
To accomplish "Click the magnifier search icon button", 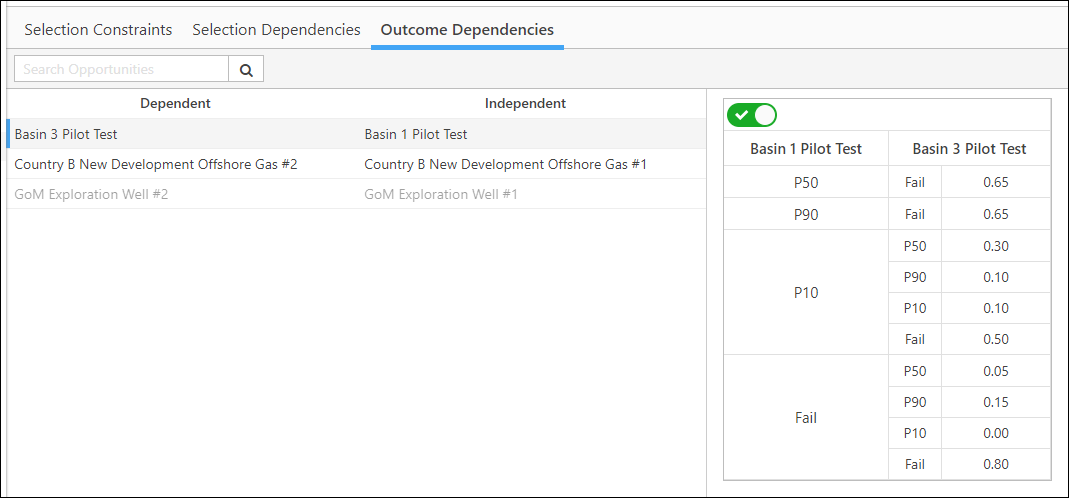I will click(246, 70).
